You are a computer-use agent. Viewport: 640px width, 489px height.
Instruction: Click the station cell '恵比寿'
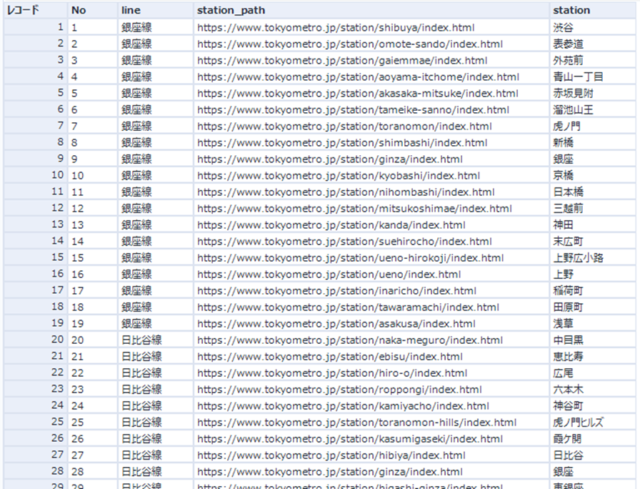[593, 356]
